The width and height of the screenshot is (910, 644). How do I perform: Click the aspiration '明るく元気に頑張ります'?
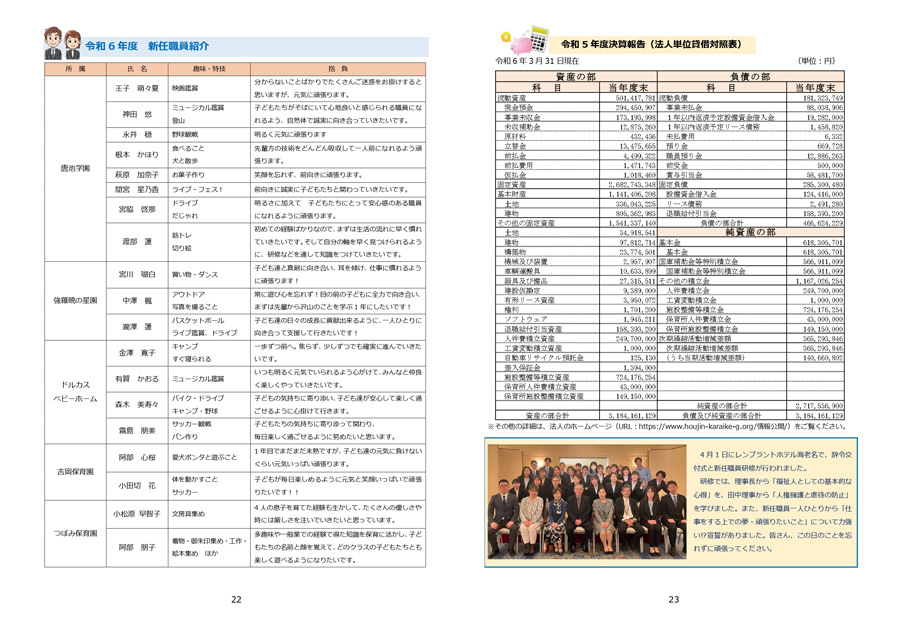click(290, 135)
